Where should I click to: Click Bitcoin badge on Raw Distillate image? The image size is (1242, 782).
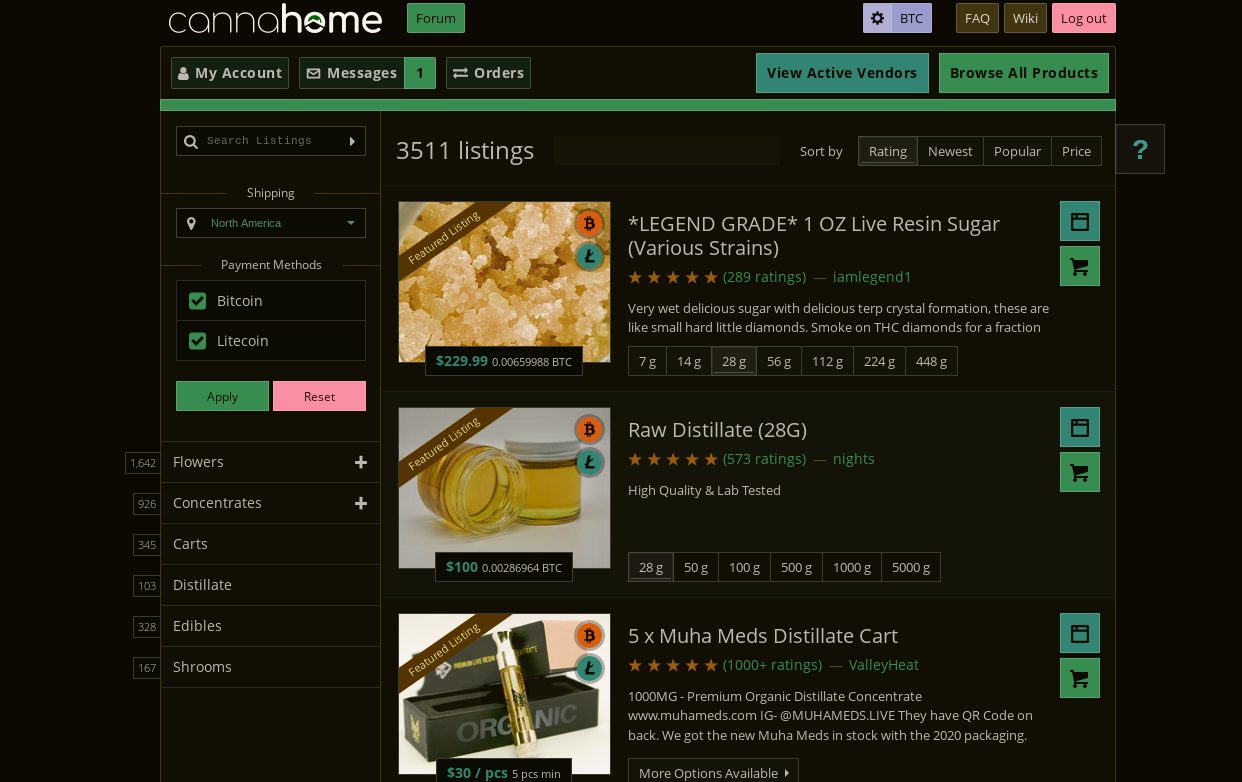click(x=589, y=430)
